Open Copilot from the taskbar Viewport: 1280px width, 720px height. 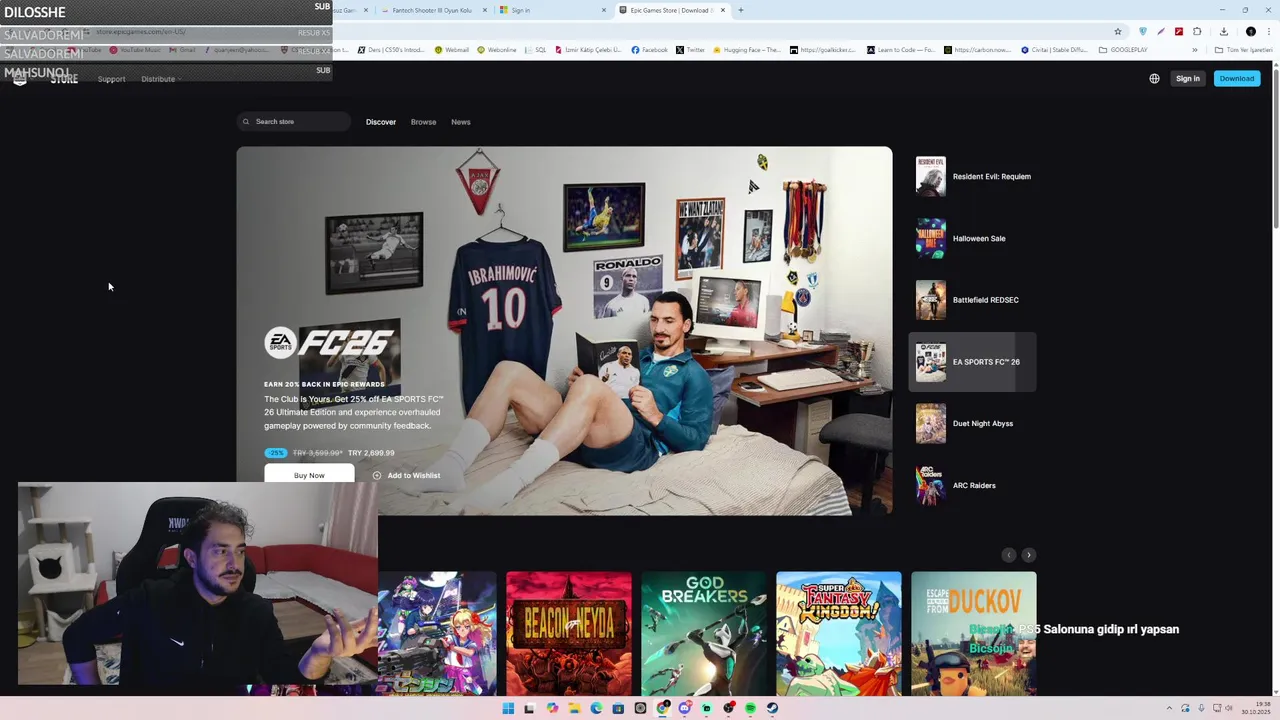(552, 708)
